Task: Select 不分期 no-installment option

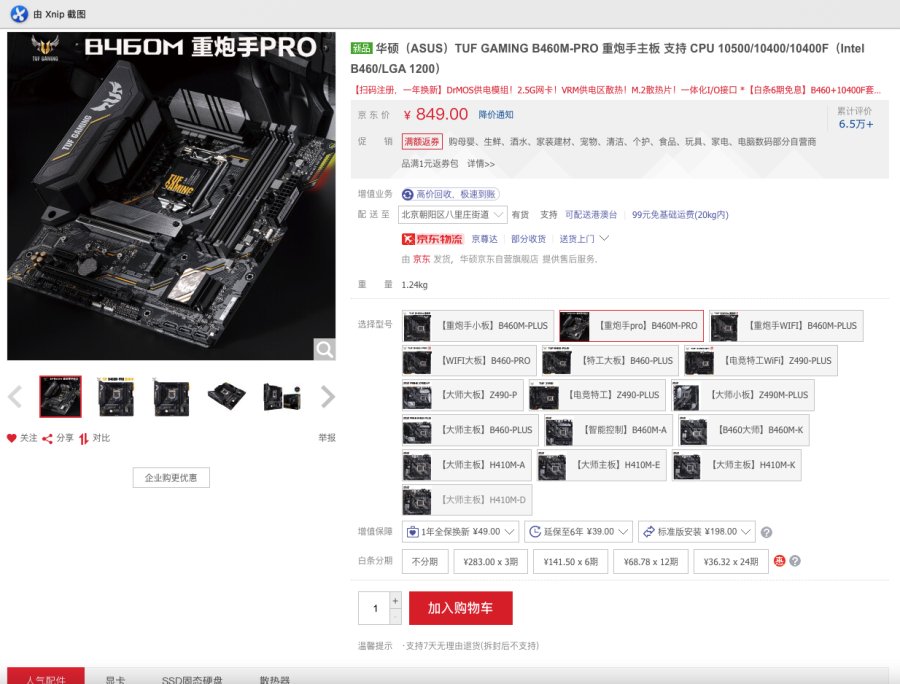Action: (425, 562)
